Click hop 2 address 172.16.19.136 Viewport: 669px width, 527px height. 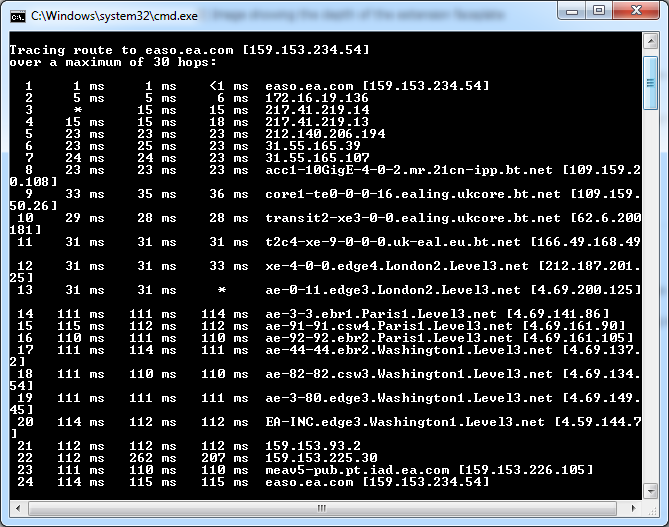317,98
